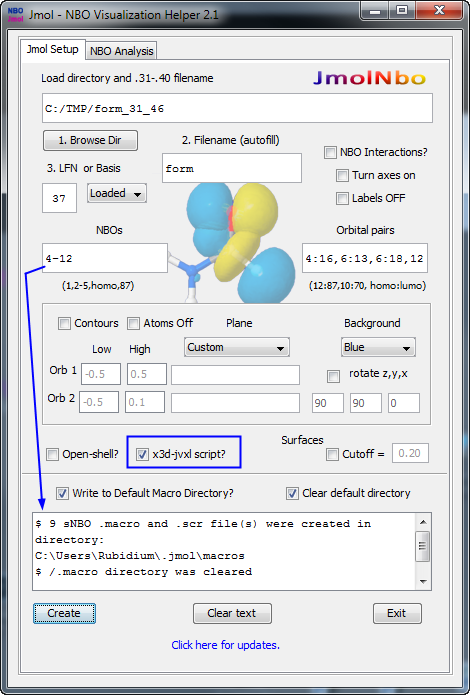The width and height of the screenshot is (470, 695).
Task: Uncheck Write to Default Macro Directory
Action: pos(63,493)
